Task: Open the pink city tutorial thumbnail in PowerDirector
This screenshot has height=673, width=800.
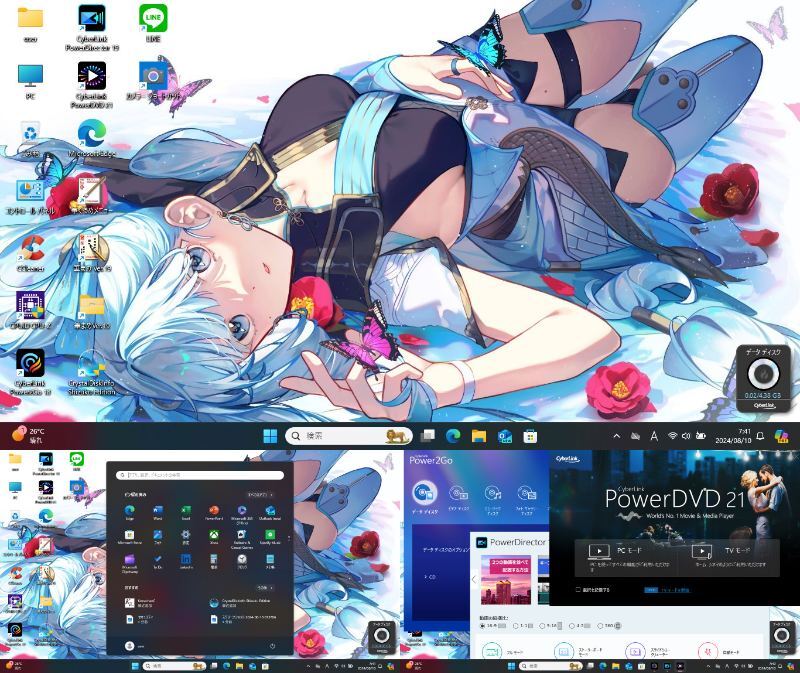Action: point(505,580)
